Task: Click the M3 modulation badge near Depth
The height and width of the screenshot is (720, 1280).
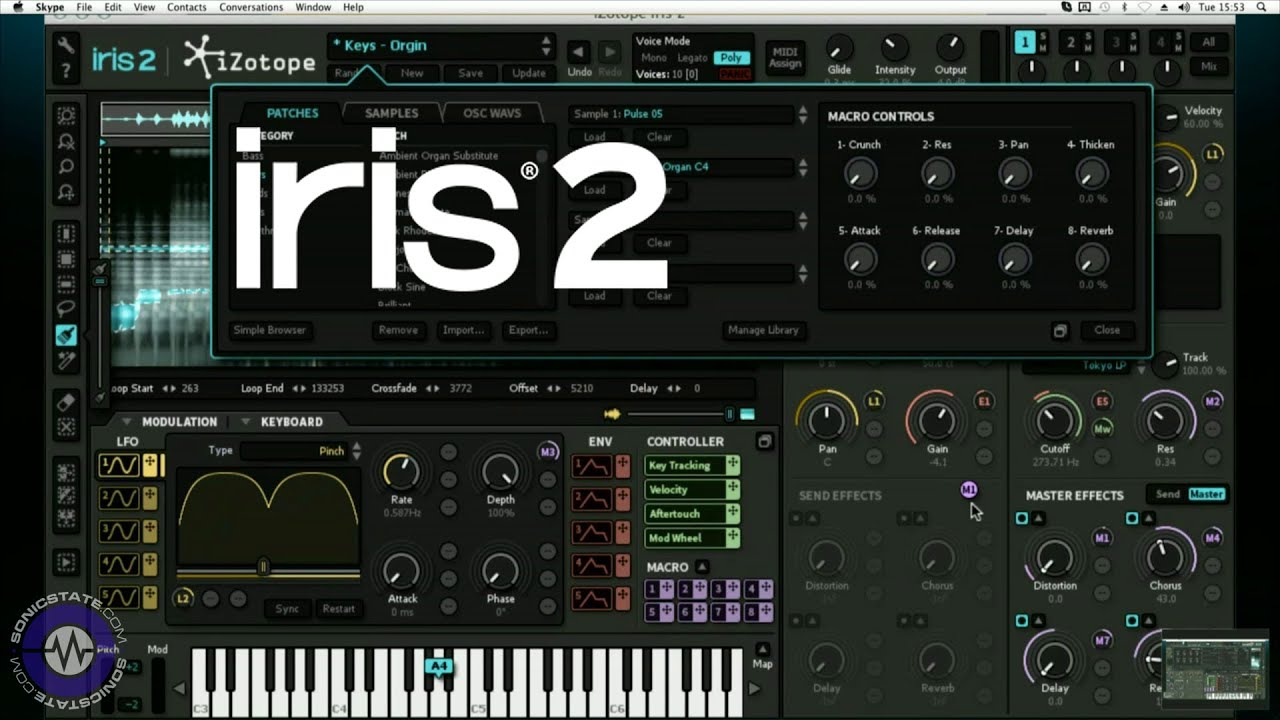Action: pyautogui.click(x=547, y=451)
